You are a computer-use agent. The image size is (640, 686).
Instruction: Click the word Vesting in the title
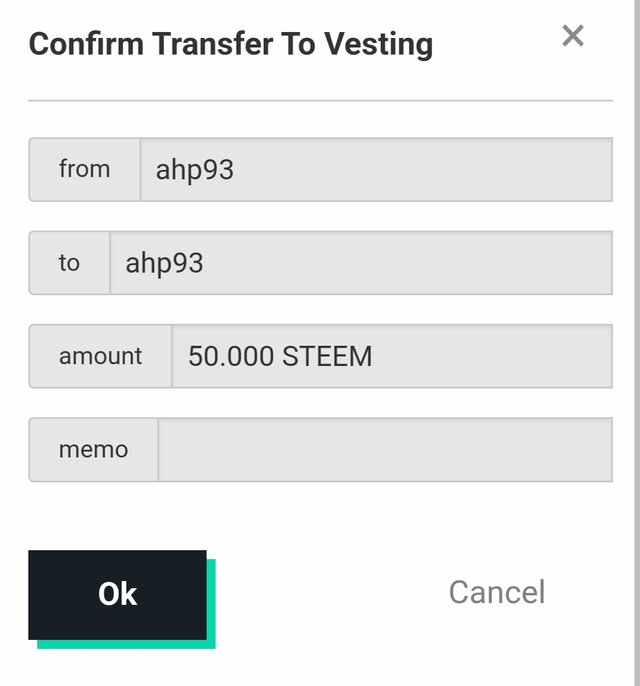(x=378, y=44)
